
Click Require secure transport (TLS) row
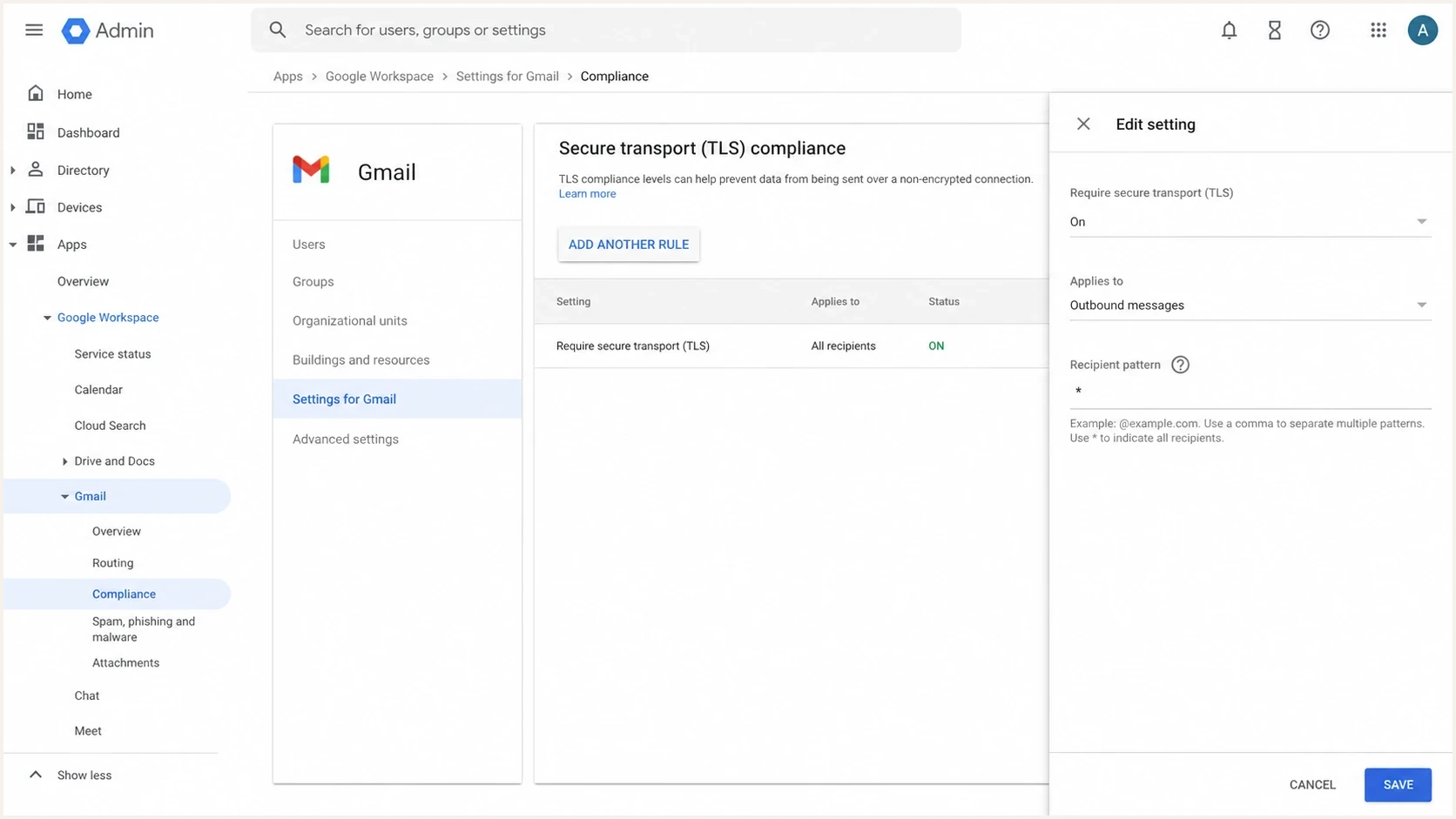coord(791,346)
